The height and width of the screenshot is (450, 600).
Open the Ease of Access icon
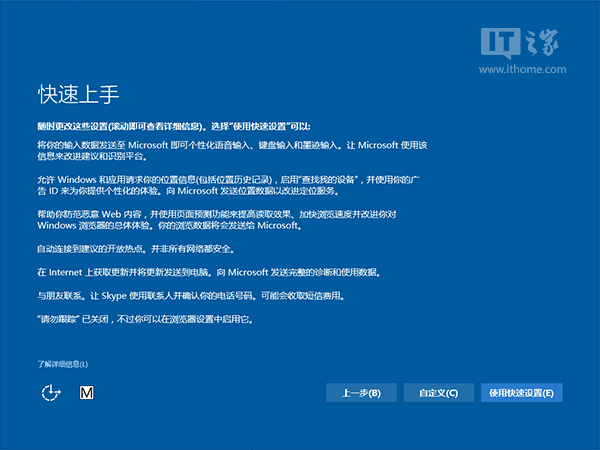click(x=51, y=393)
